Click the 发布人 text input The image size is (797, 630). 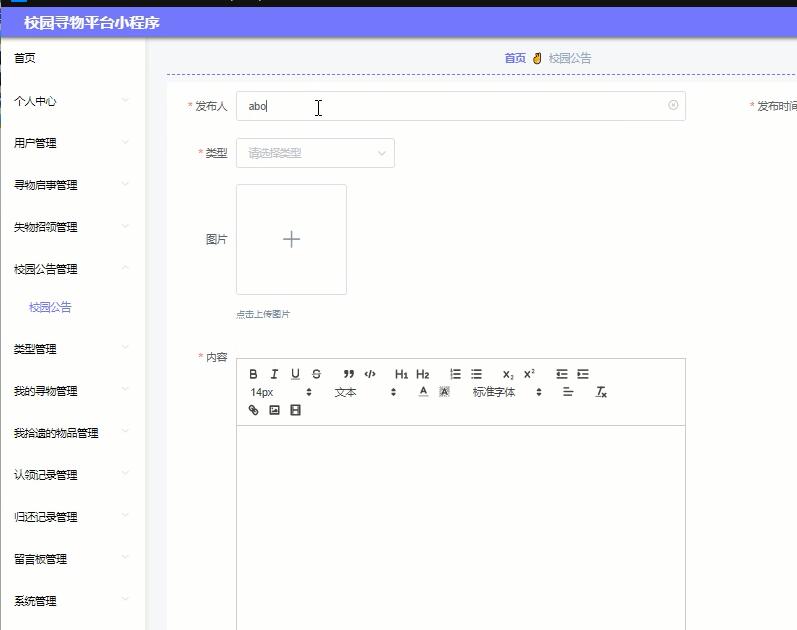461,106
